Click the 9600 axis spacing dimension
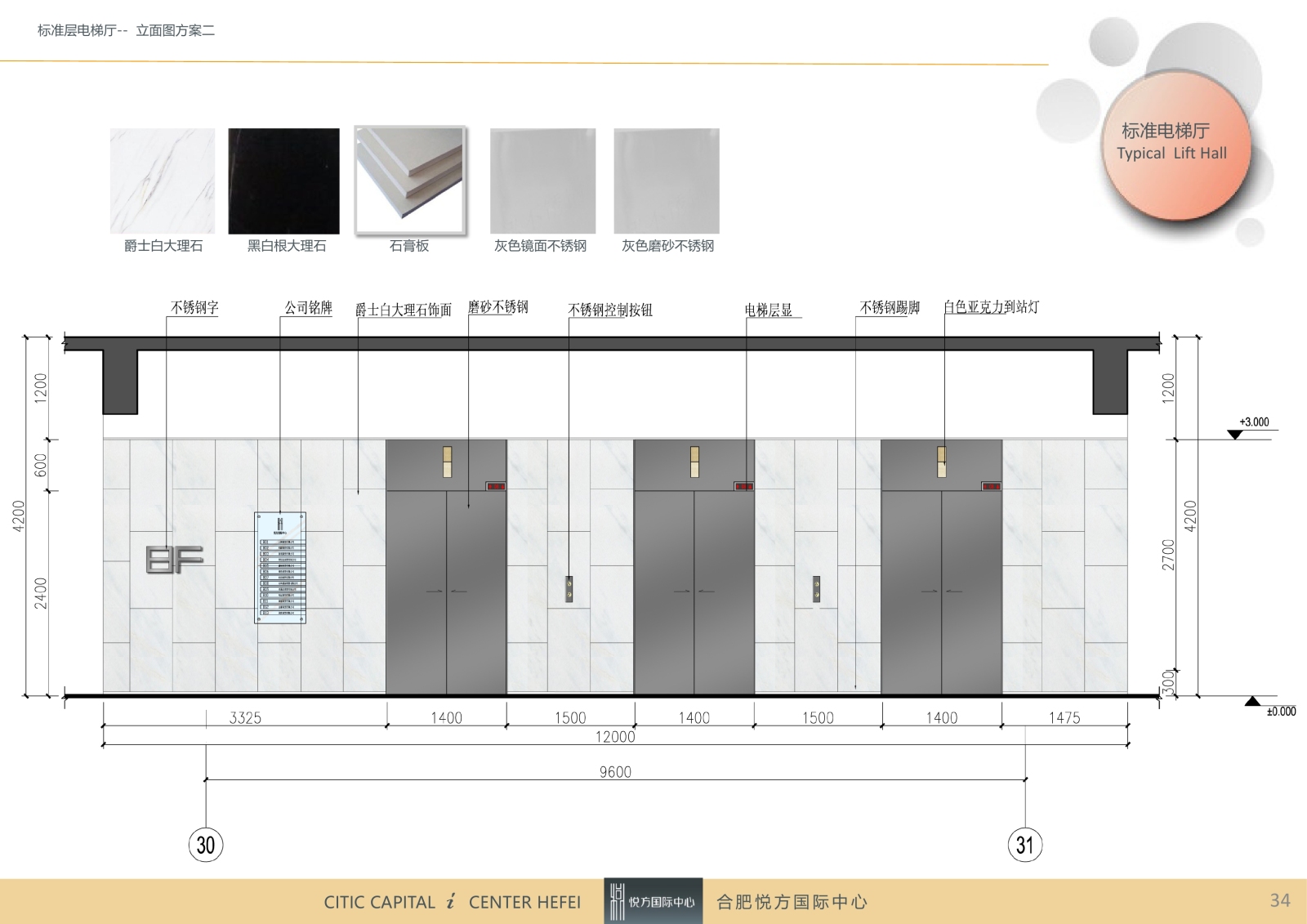Screen dimensions: 1307x924 coord(615,772)
